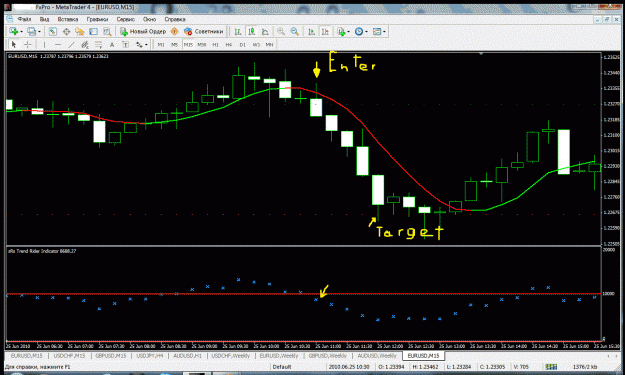Show the Data Window icon
The width and height of the screenshot is (625, 375).
(66, 31)
